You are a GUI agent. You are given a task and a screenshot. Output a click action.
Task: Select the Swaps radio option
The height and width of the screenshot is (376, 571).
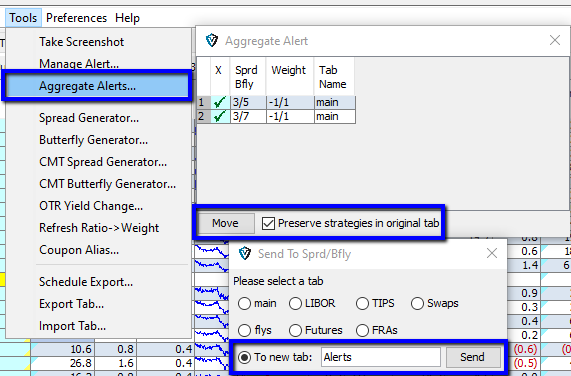tap(417, 304)
